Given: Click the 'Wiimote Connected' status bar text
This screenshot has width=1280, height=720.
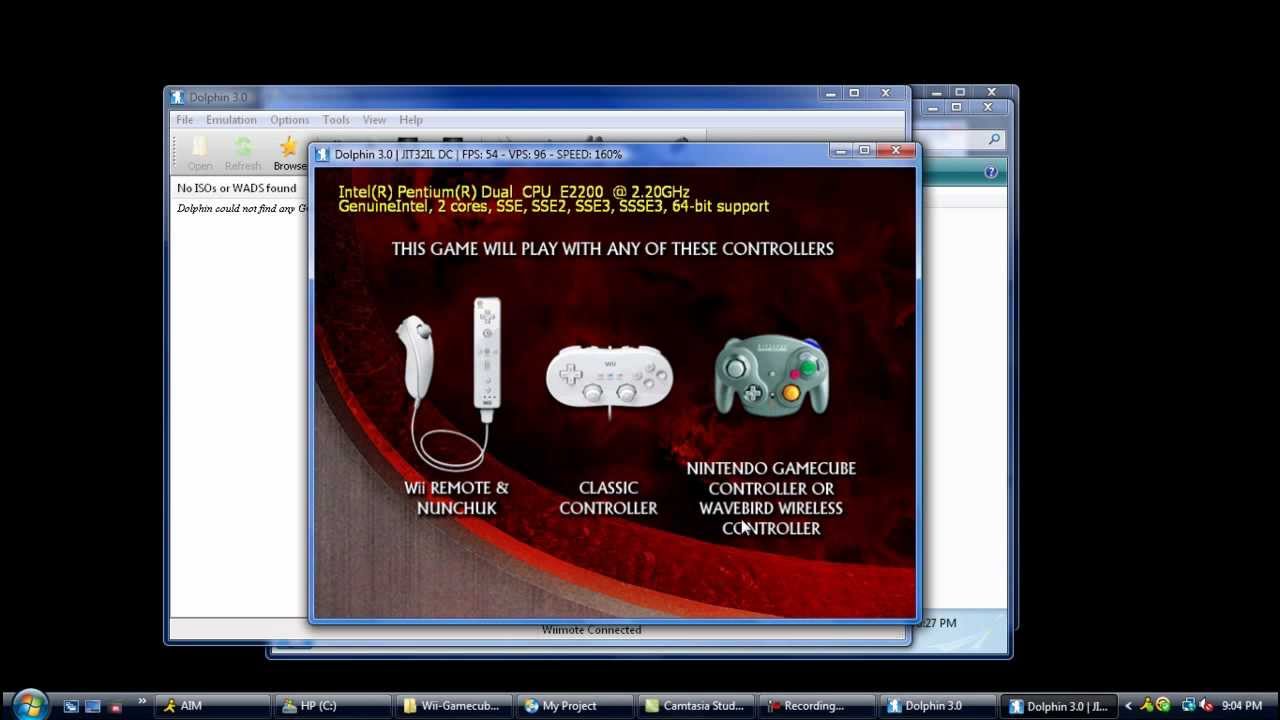Looking at the screenshot, I should (x=591, y=630).
